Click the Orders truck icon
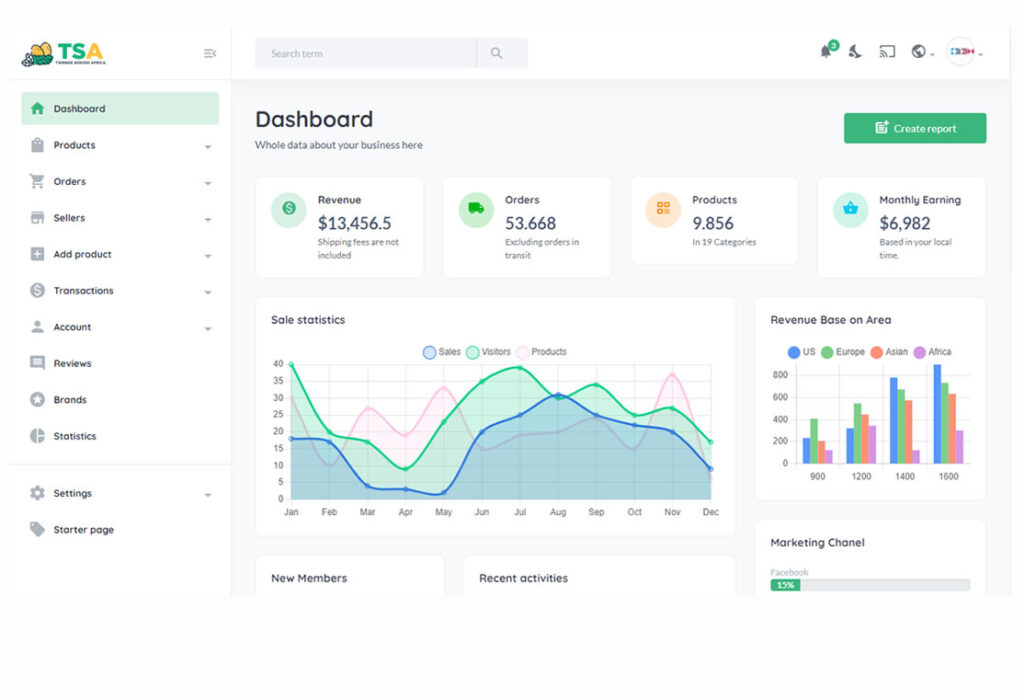The image size is (1024, 700). pyautogui.click(x=476, y=209)
